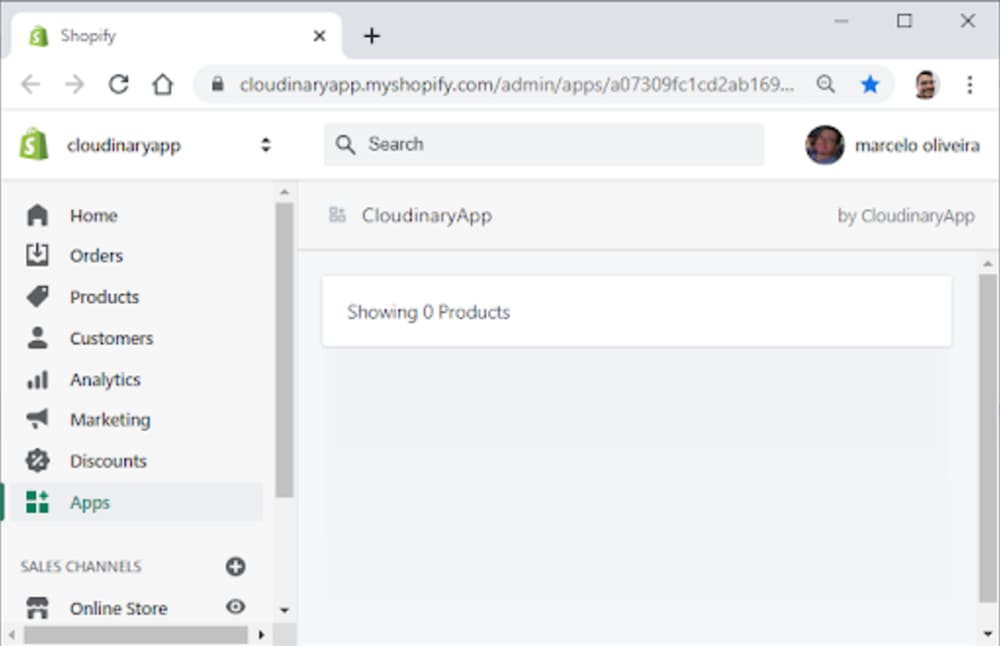Viewport: 1000px width, 646px height.
Task: Open a new browser tab
Action: (x=372, y=36)
